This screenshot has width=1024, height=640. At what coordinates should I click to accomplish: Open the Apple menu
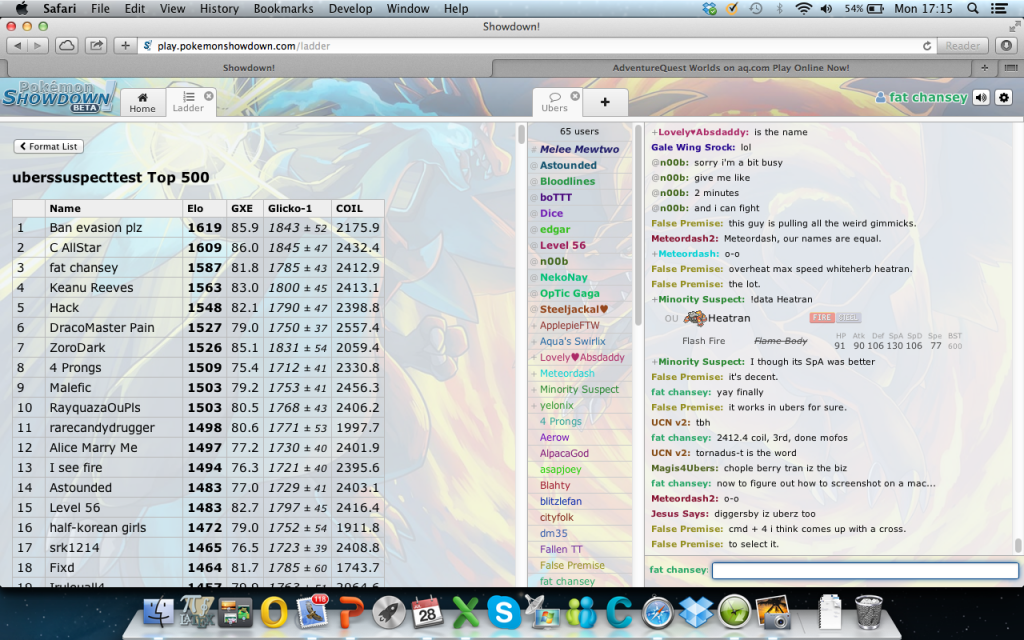tap(22, 8)
